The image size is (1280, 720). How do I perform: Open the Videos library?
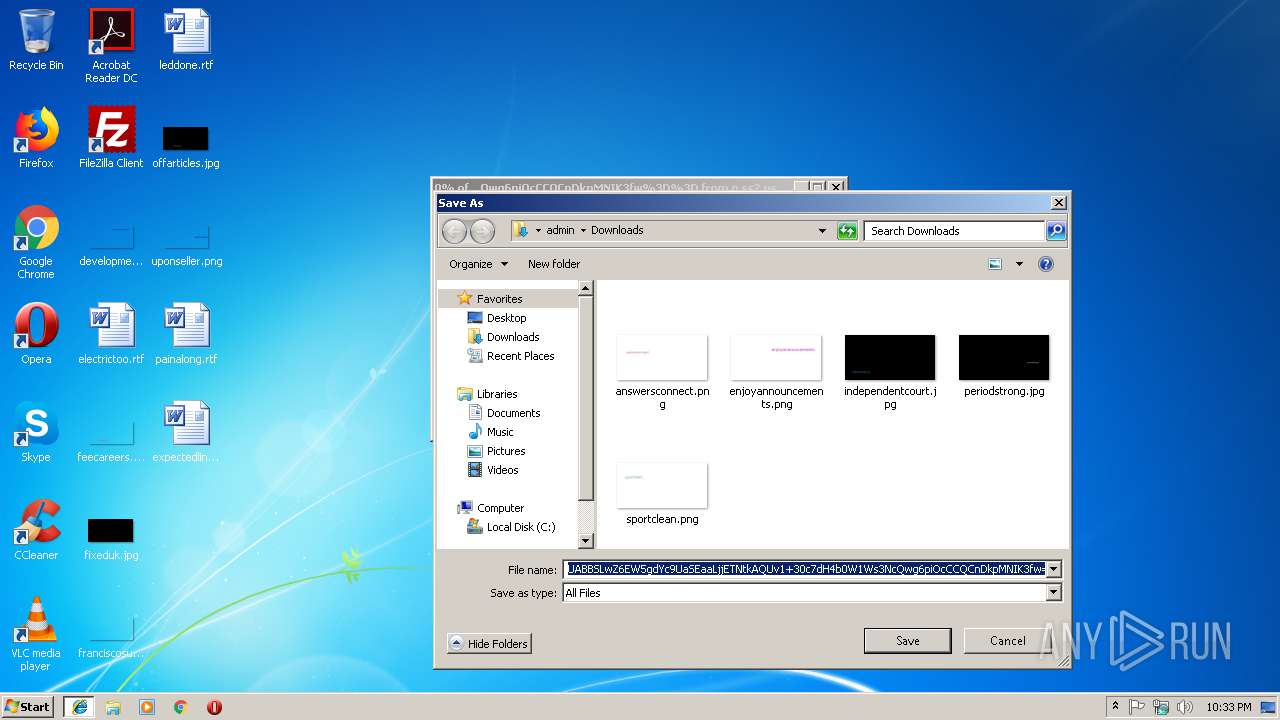point(502,470)
